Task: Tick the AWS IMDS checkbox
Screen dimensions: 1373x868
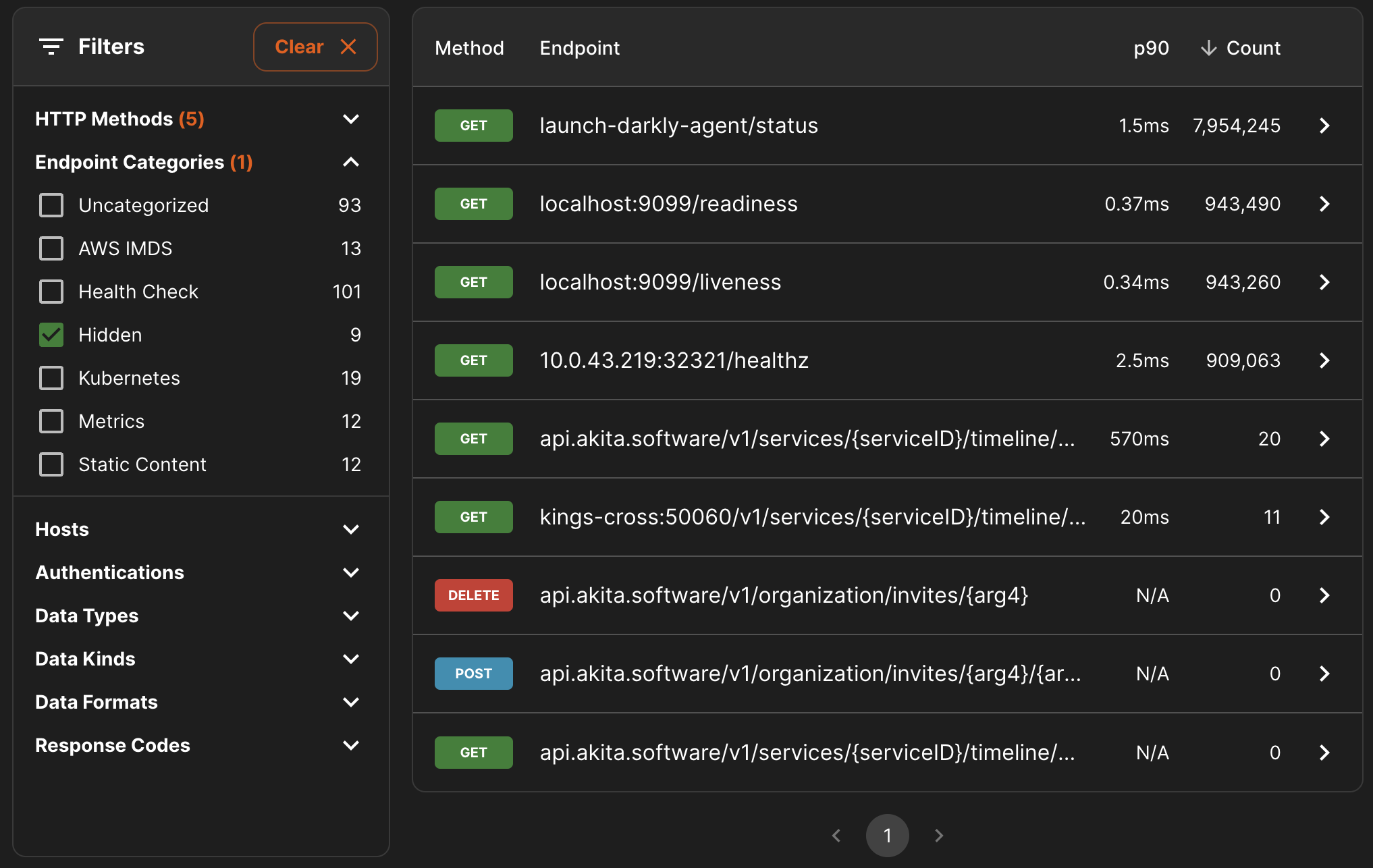Action: 51,248
